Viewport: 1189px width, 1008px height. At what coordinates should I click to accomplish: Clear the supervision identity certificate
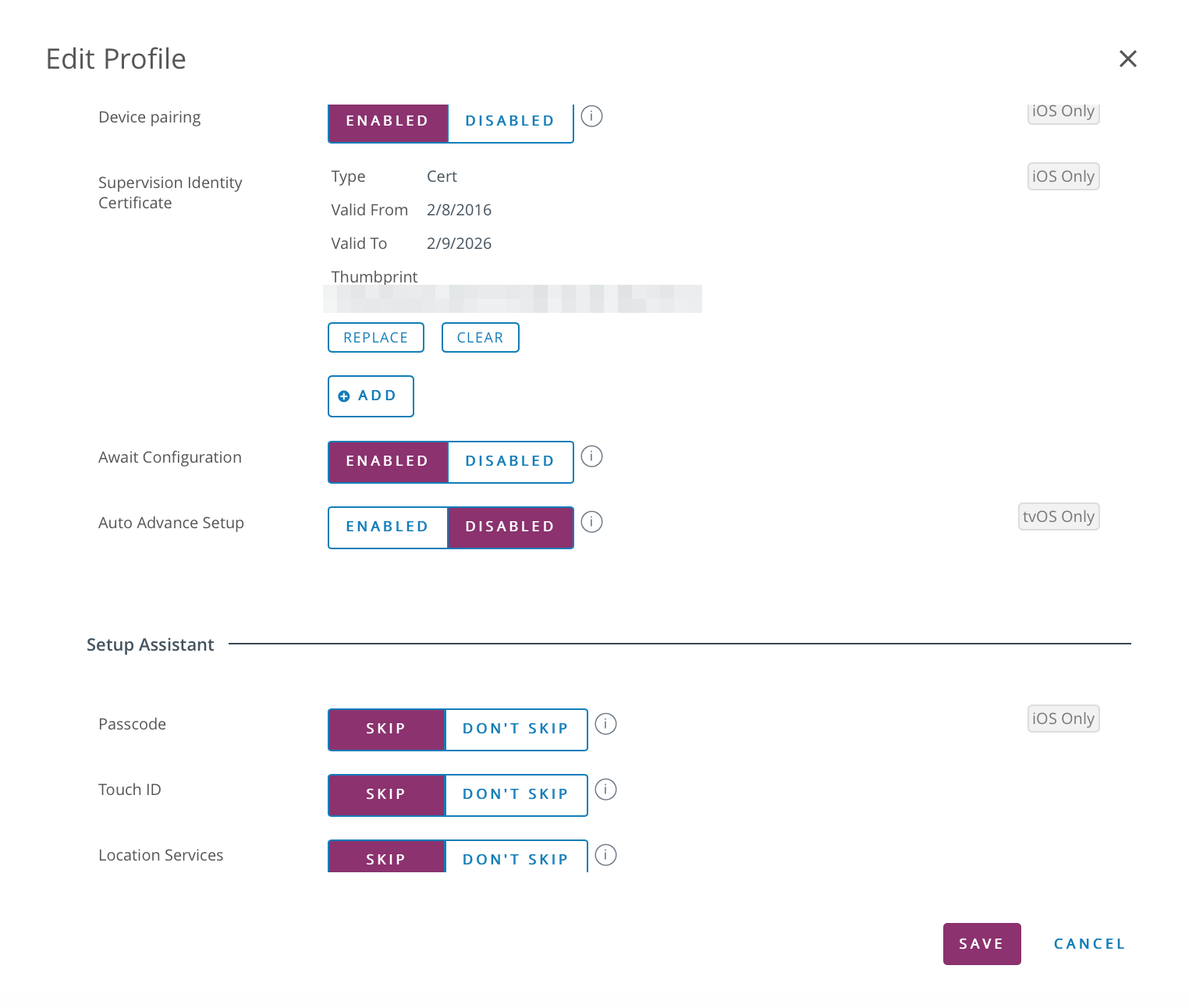click(481, 338)
